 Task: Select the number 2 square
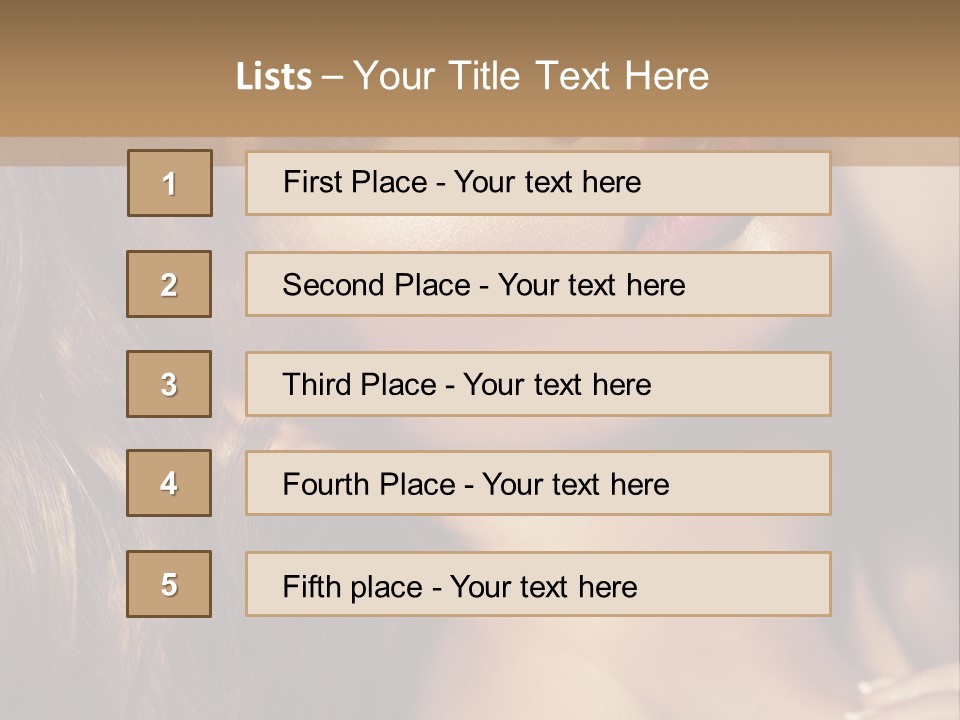[x=169, y=284]
